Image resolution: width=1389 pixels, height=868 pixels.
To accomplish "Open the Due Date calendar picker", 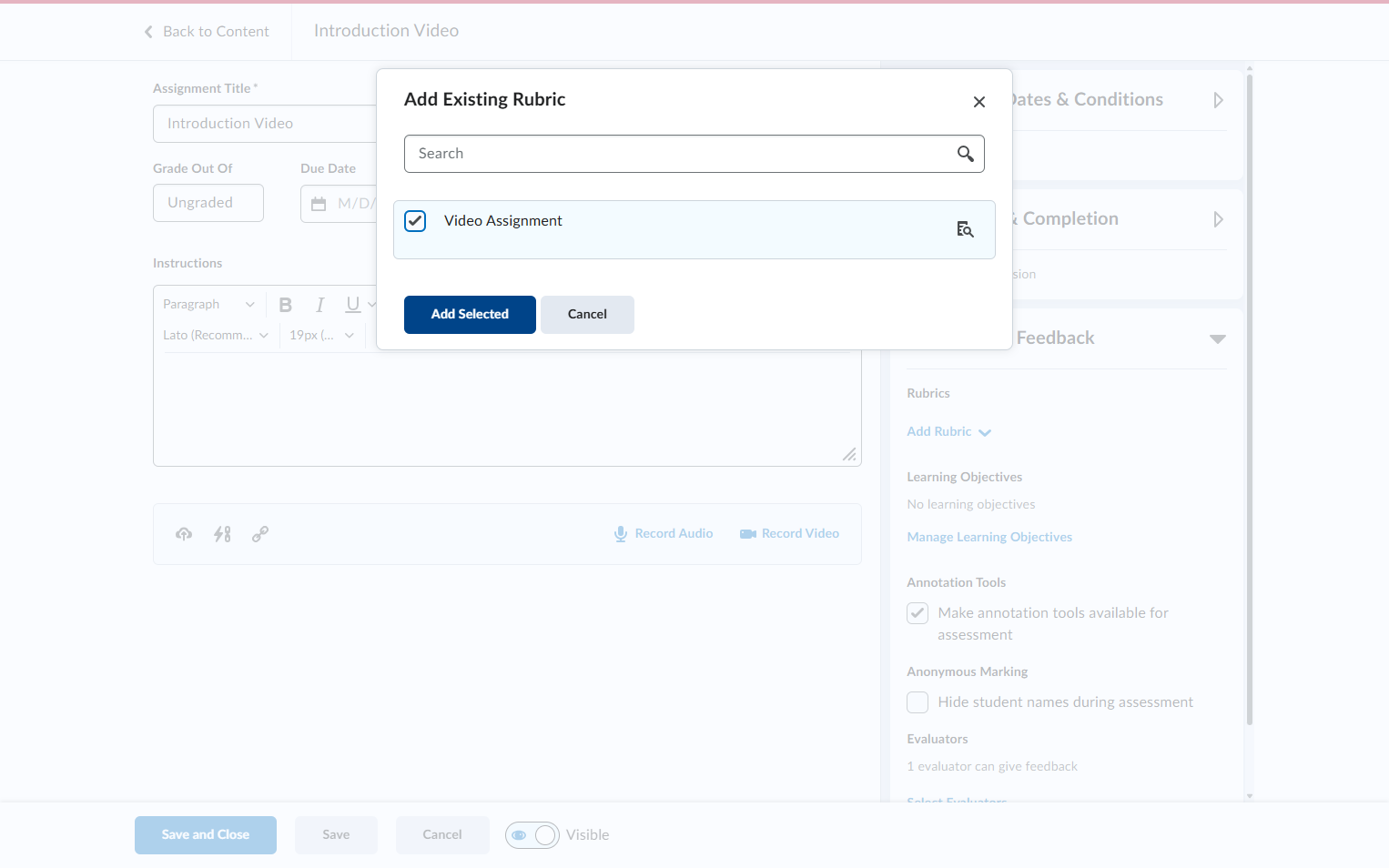I will 319,204.
